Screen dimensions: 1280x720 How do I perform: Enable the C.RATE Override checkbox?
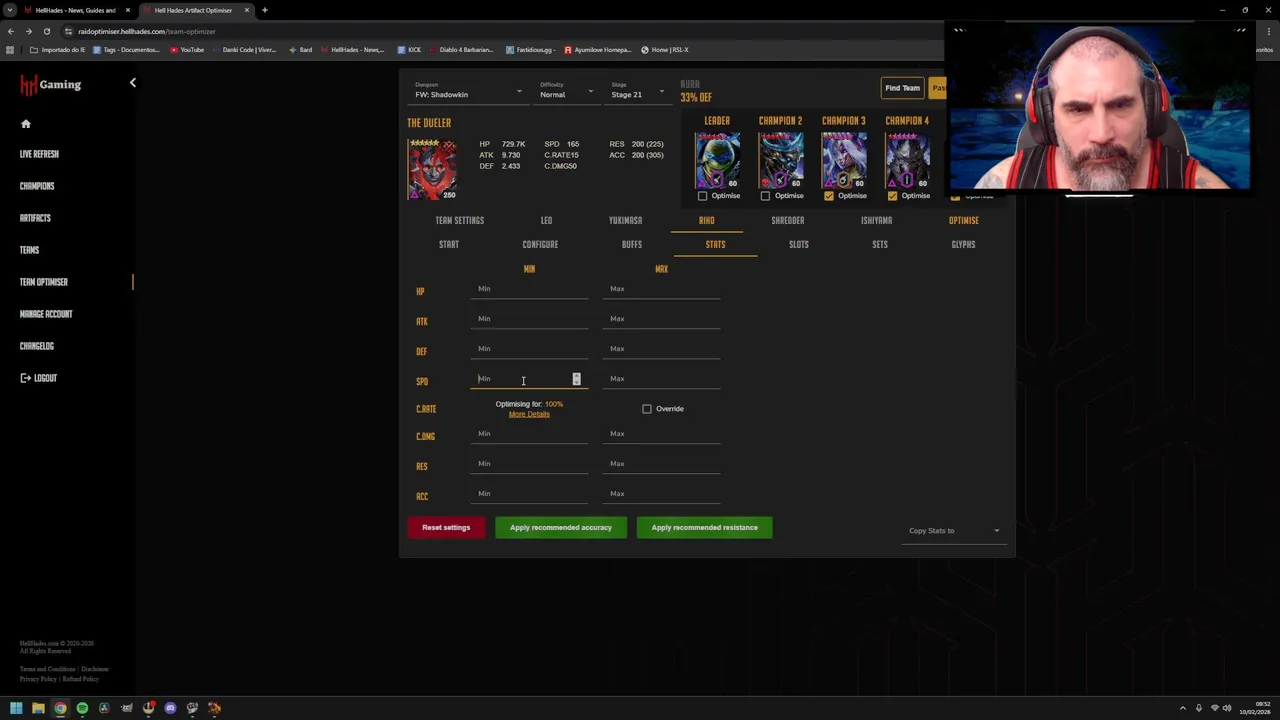[647, 409]
